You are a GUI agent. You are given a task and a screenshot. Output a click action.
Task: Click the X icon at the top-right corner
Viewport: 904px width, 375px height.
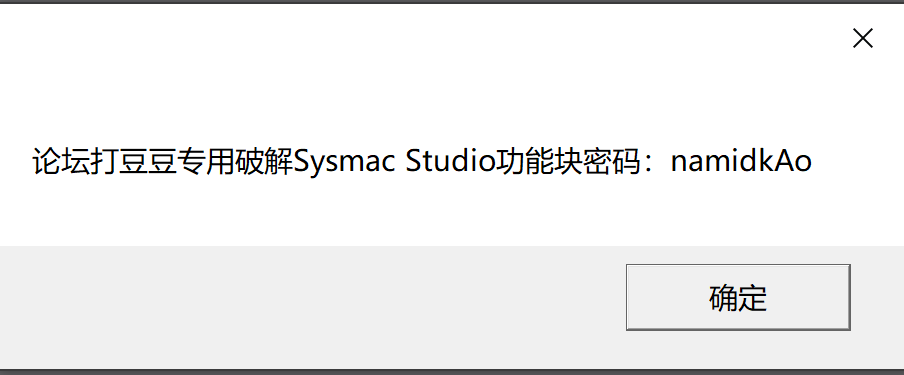862,39
